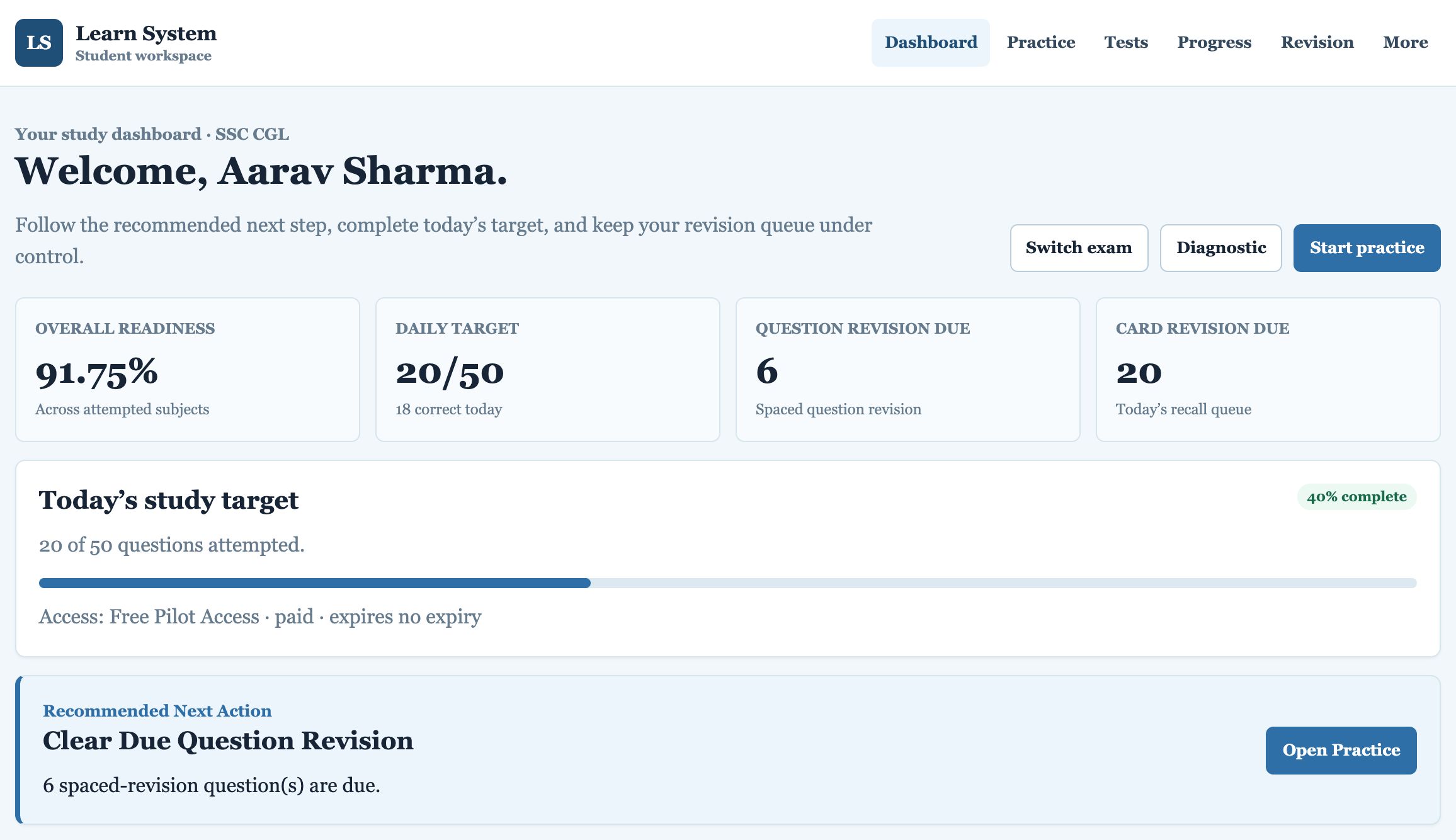
Task: Open the Question Revision Due card
Action: pos(908,370)
